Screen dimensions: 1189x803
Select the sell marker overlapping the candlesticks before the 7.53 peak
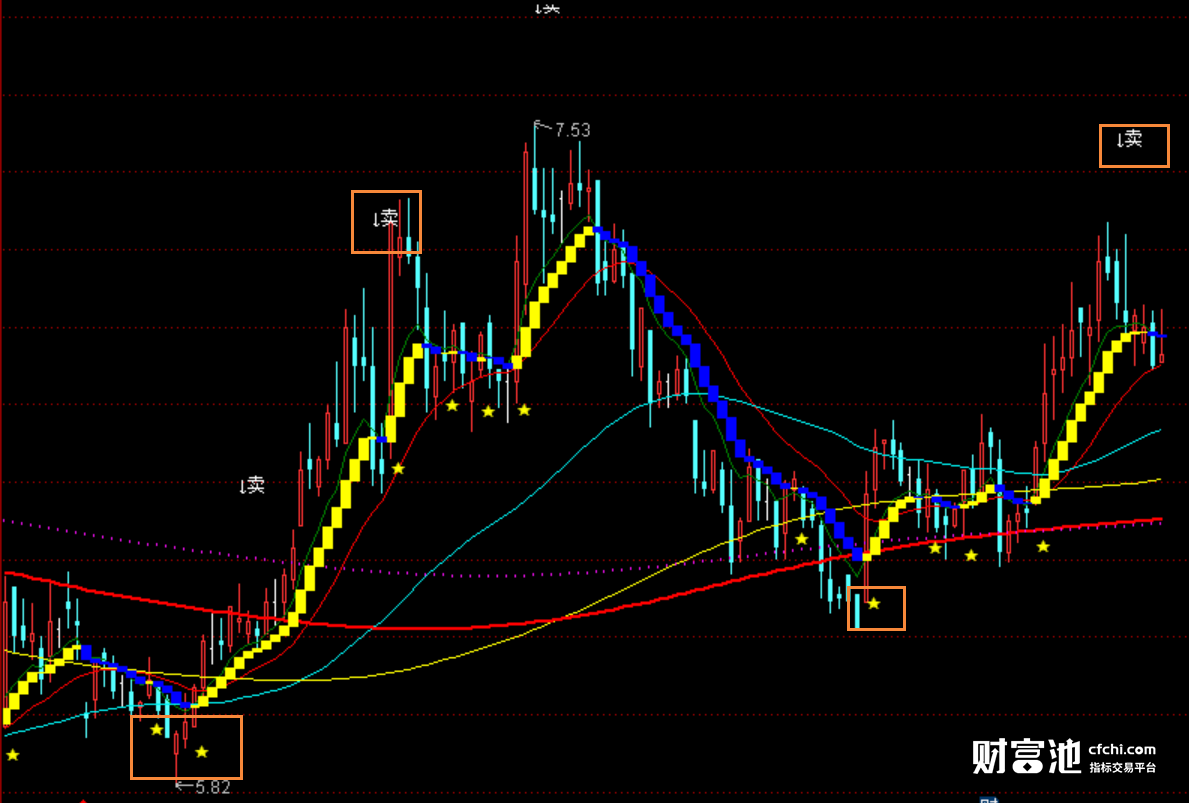[x=385, y=219]
